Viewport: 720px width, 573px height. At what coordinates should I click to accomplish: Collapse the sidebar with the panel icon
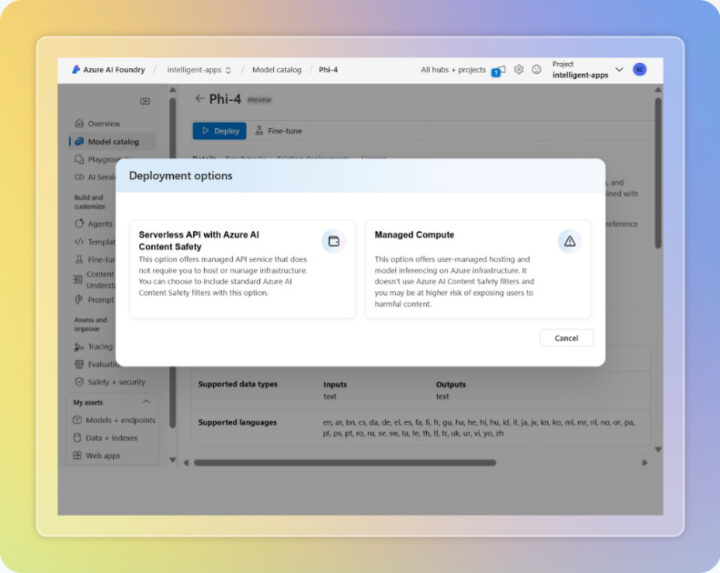point(145,101)
